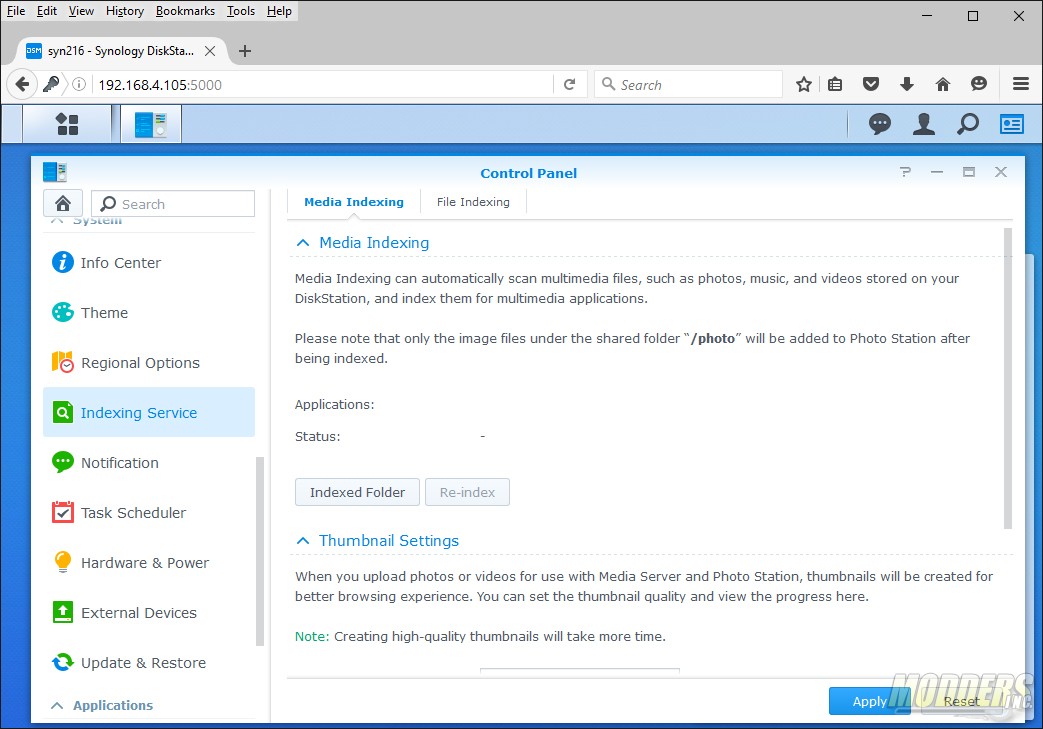The width and height of the screenshot is (1043, 729).
Task: Click the Firefox address bar URL
Action: 160,84
